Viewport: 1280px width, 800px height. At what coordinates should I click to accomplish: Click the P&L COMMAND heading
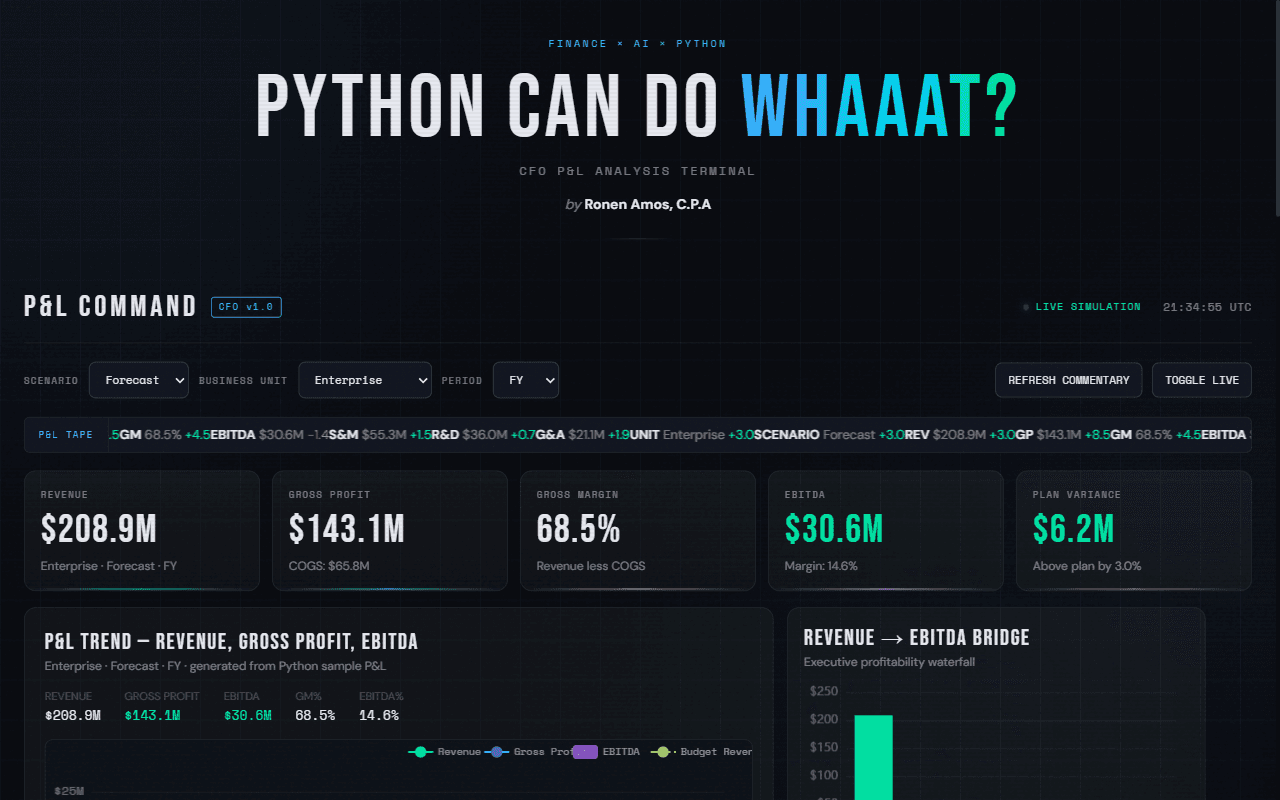coord(111,306)
